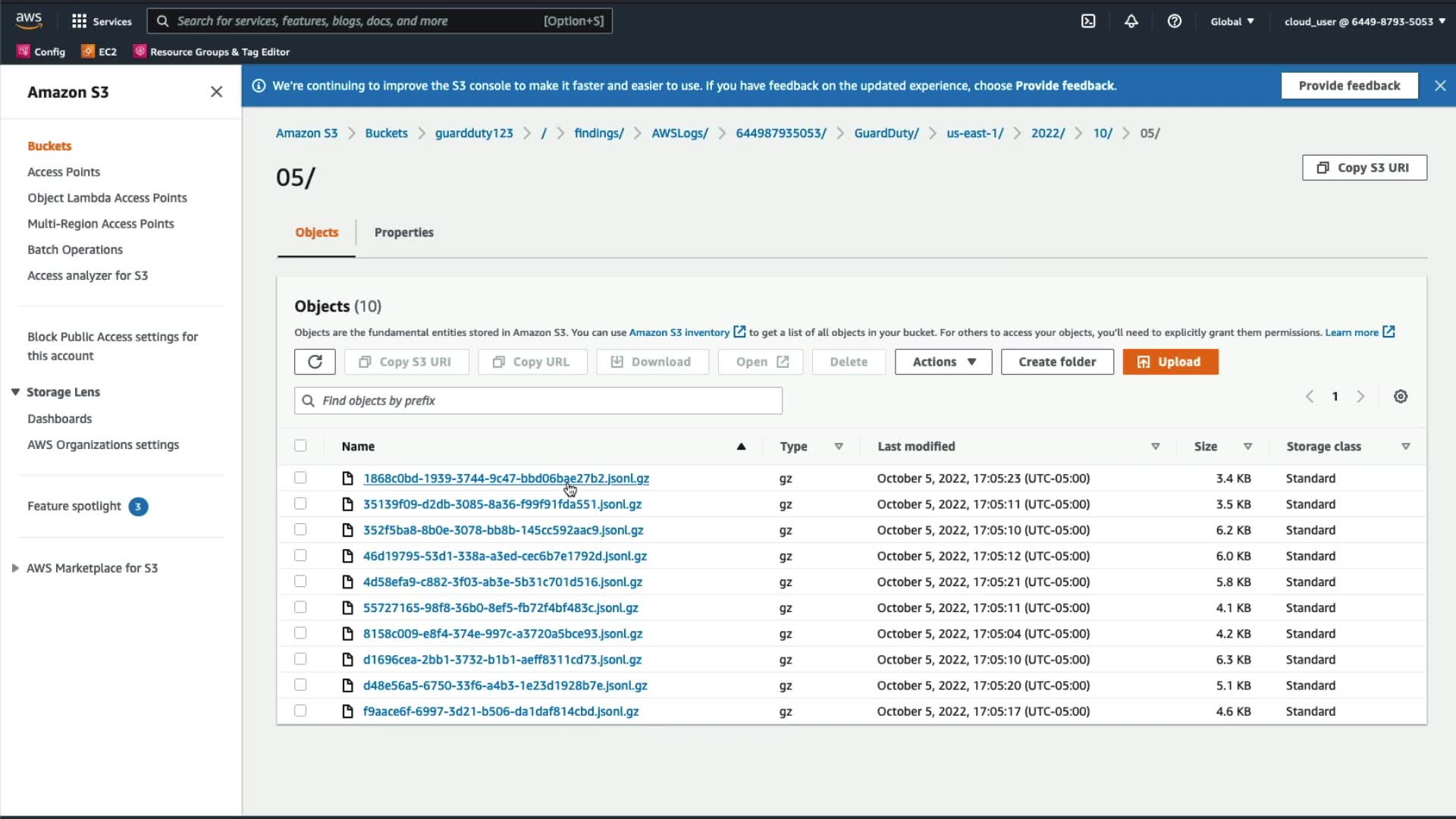
Task: Click the refresh objects icon button
Action: pos(315,362)
